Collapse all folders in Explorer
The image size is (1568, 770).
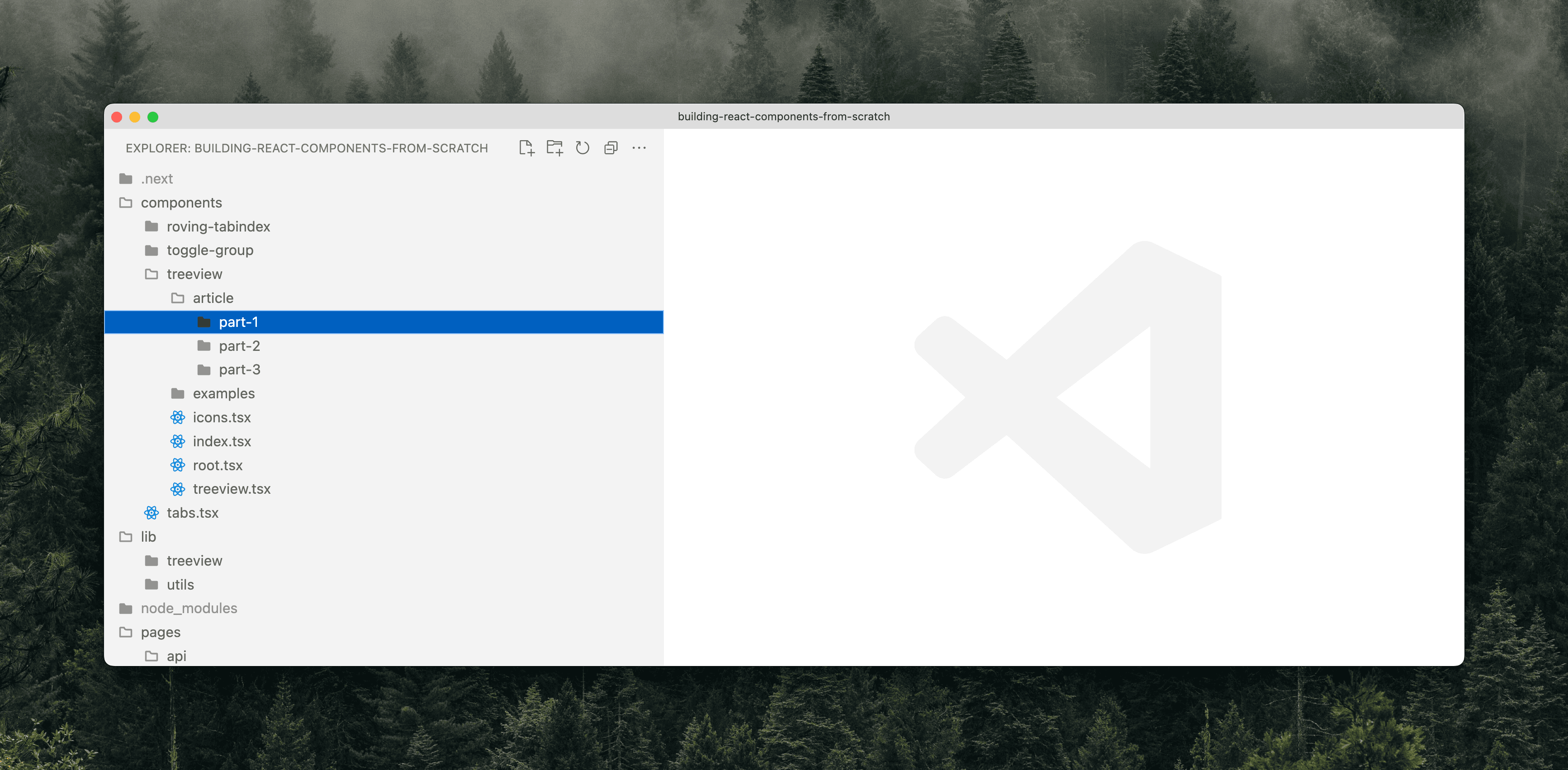click(611, 148)
